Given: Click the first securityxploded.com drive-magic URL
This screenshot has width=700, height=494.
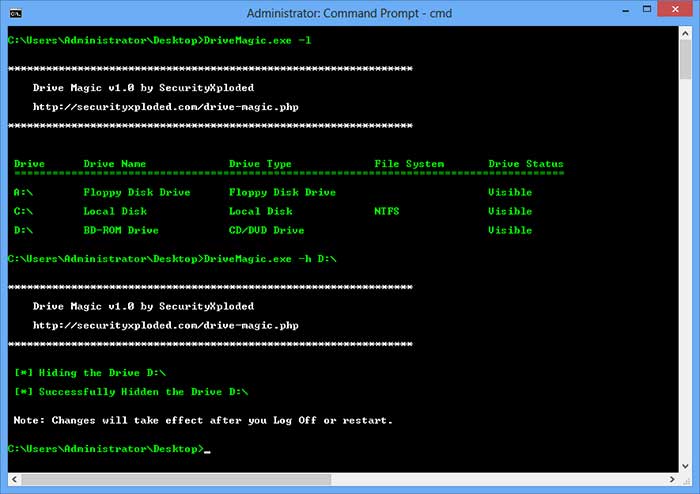Looking at the screenshot, I should (x=165, y=106).
